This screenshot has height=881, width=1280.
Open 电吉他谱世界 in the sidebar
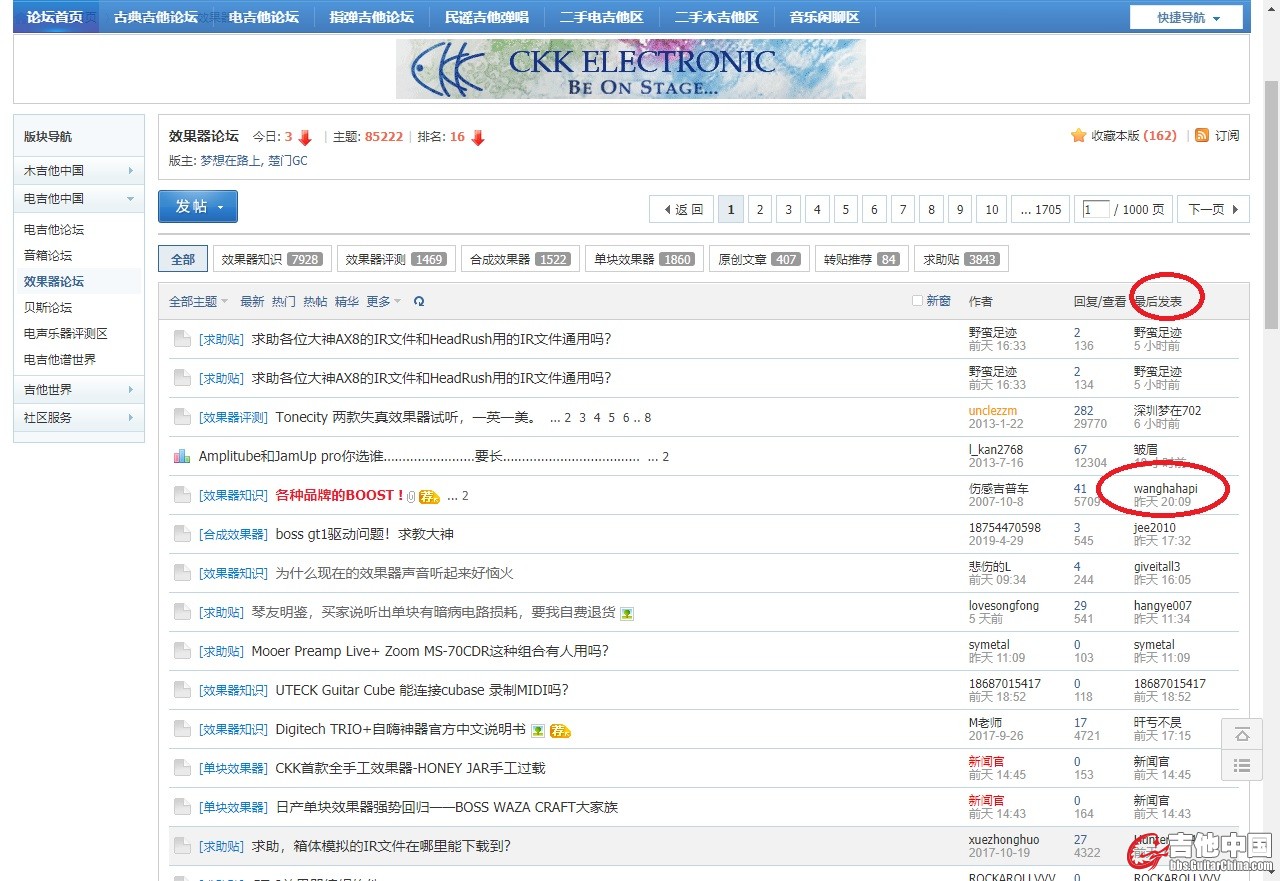(60, 359)
